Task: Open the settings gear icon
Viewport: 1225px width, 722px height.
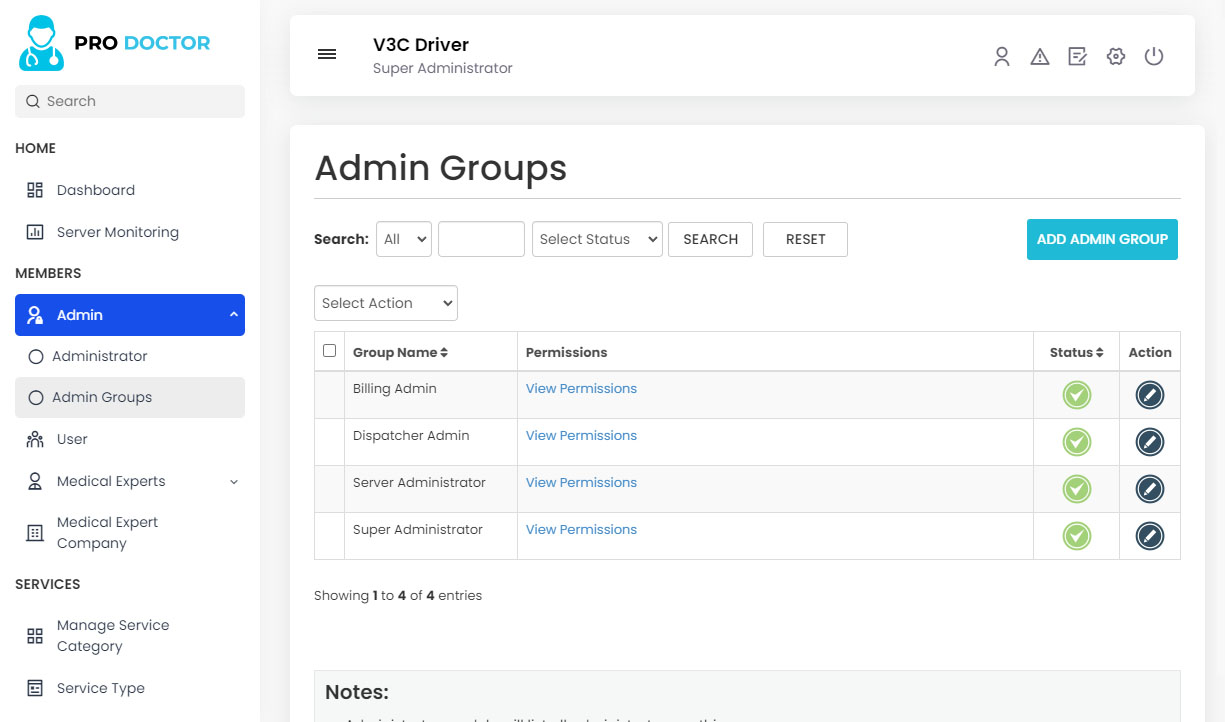Action: click(x=1115, y=57)
